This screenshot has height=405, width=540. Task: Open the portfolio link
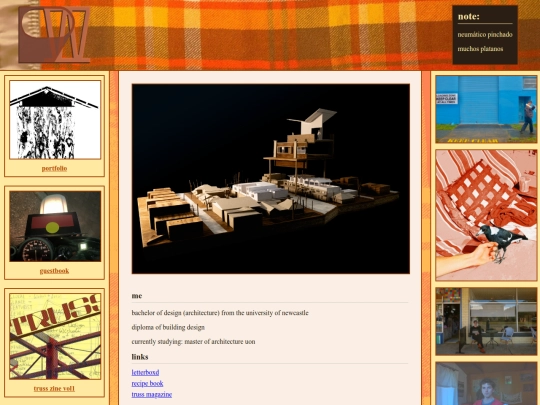[x=54, y=168]
